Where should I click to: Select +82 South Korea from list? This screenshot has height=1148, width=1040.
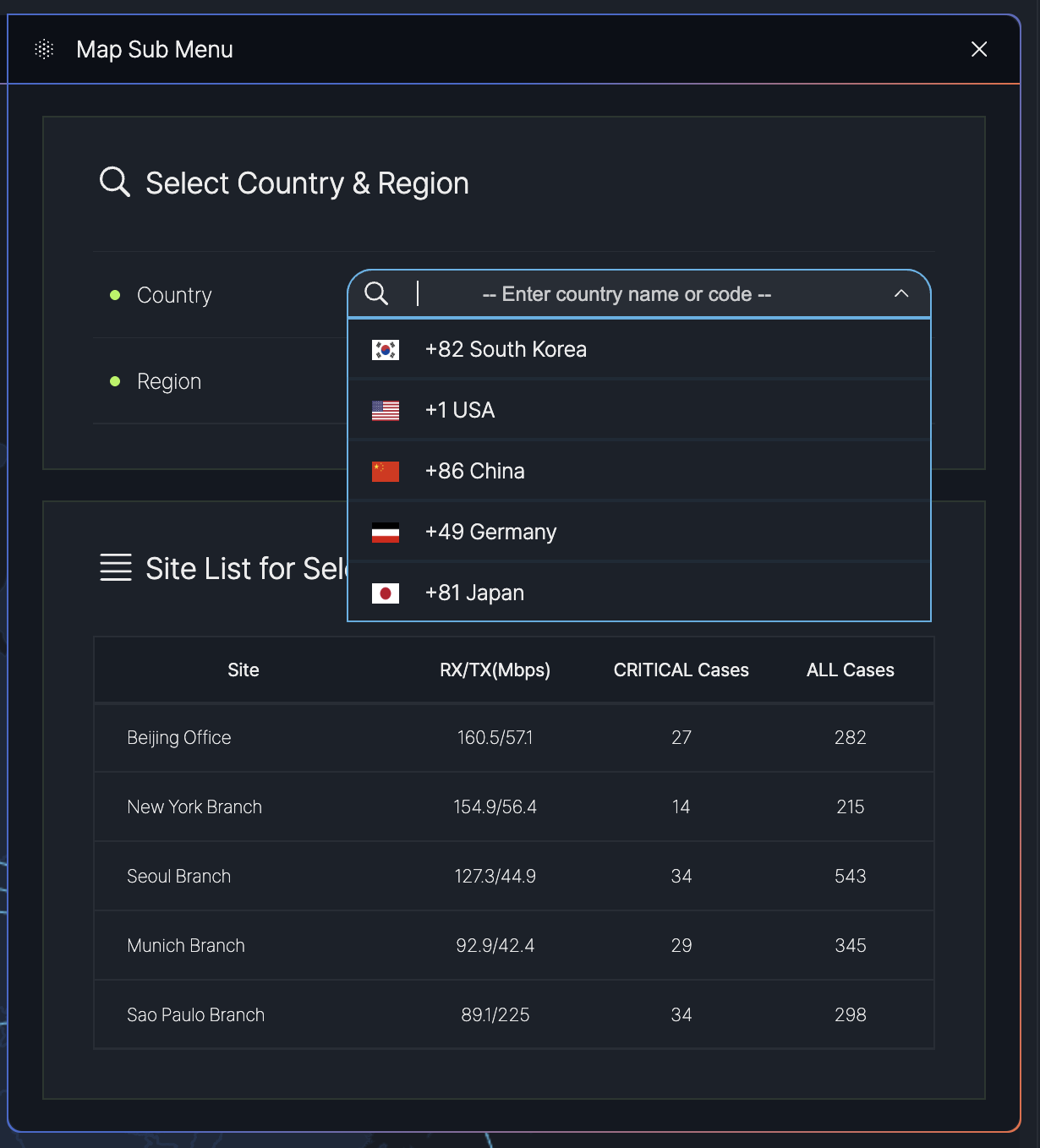(506, 350)
